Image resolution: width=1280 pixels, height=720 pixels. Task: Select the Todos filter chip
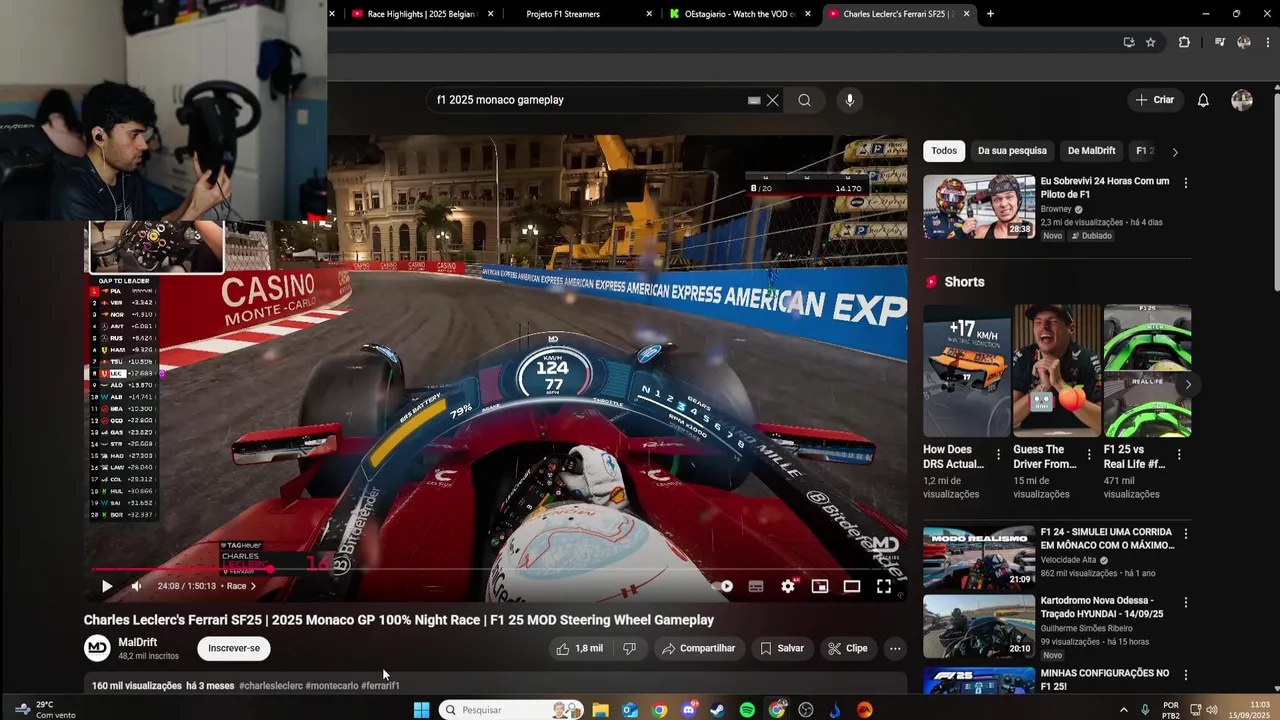[x=944, y=151]
